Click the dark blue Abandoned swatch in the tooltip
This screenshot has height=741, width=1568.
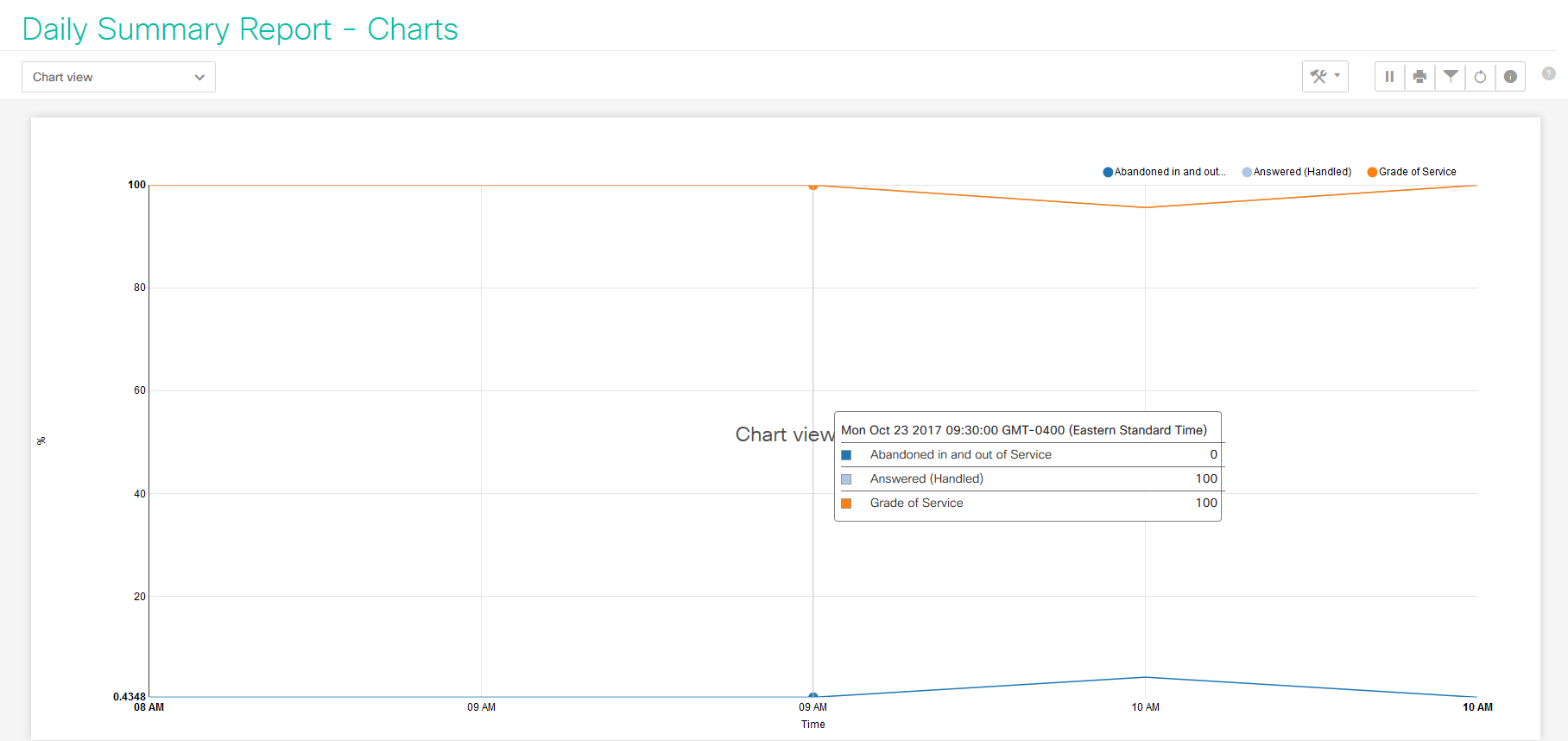846,455
